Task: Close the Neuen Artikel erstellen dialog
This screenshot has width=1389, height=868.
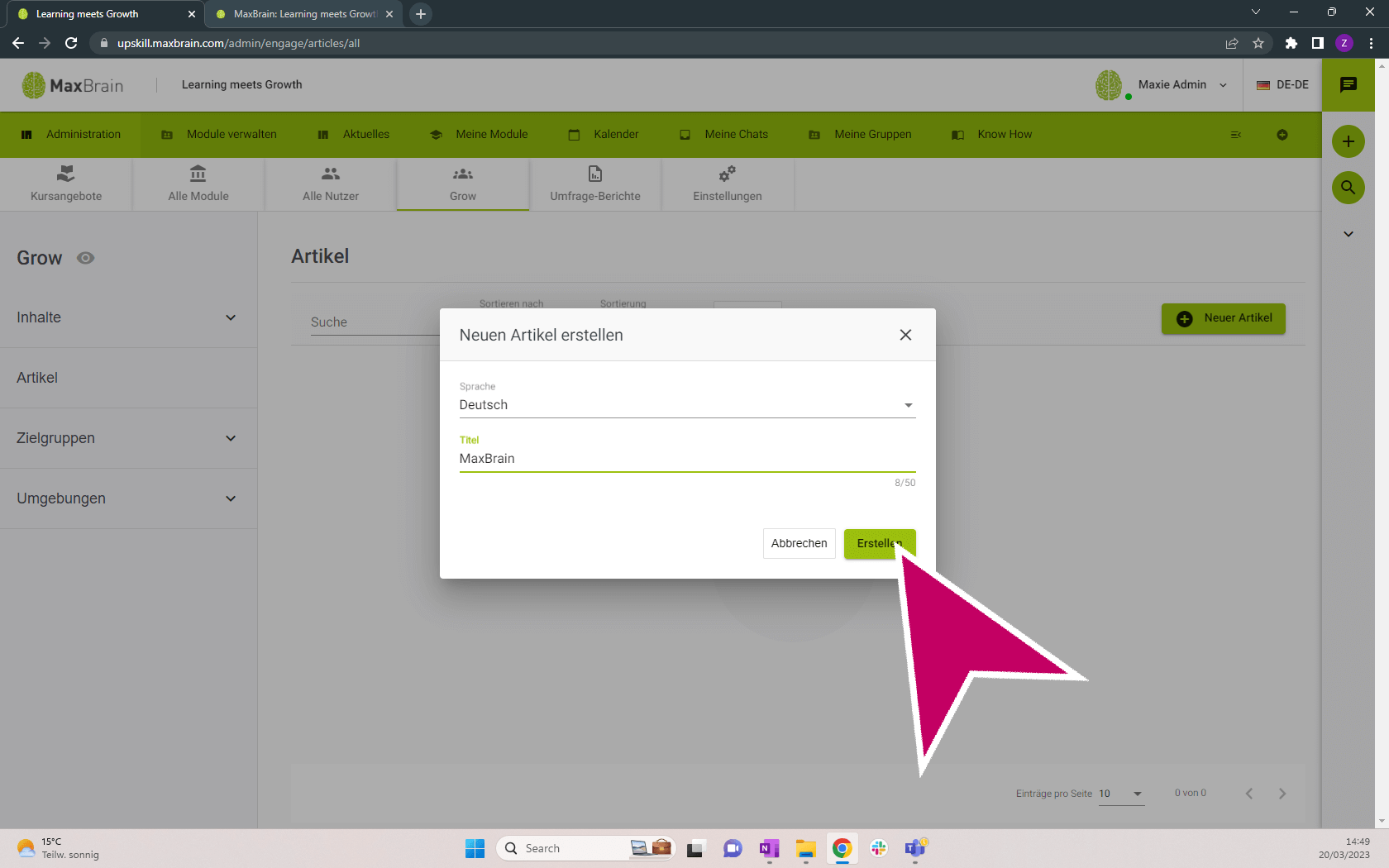Action: (905, 335)
